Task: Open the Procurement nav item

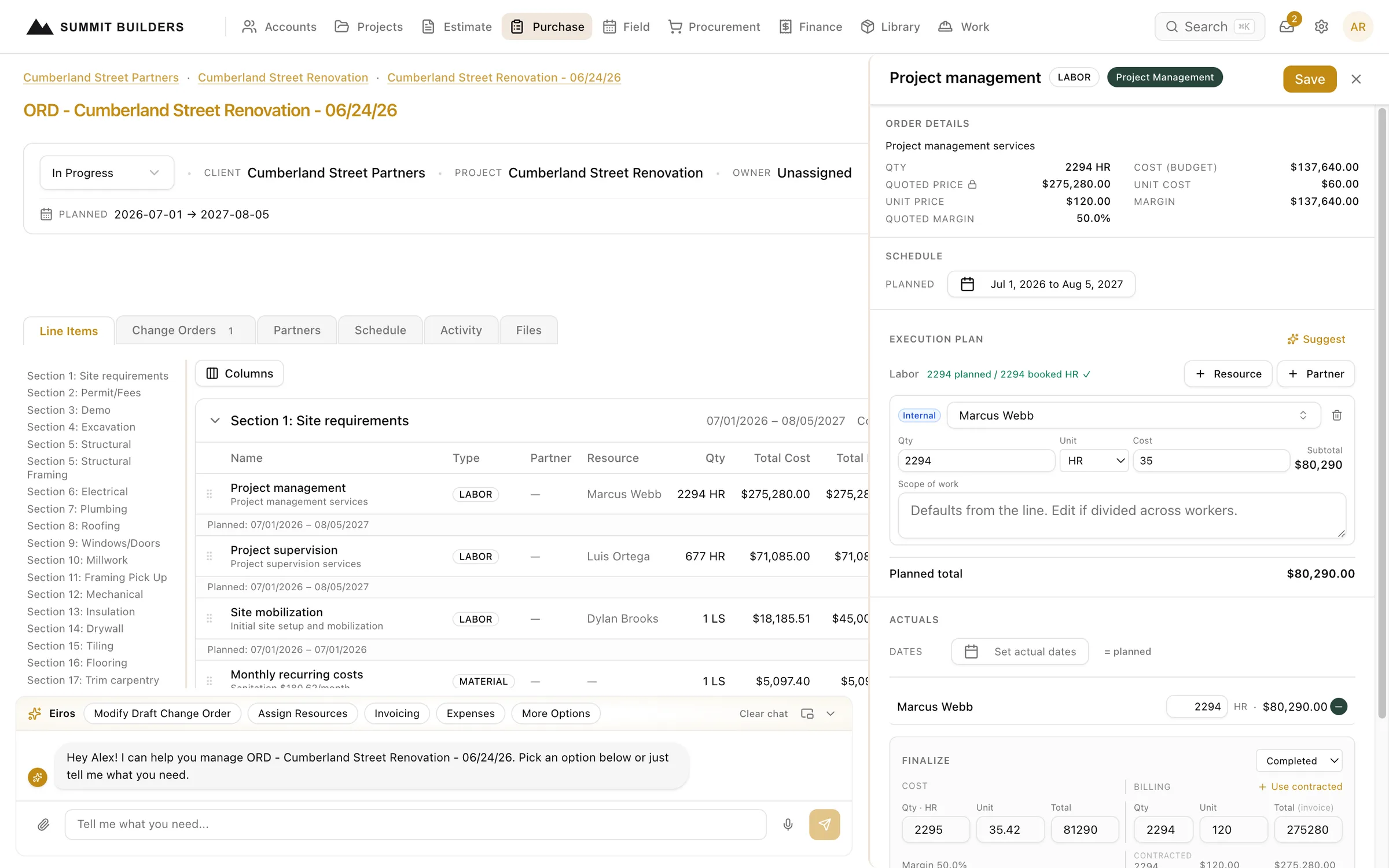Action: tap(714, 27)
